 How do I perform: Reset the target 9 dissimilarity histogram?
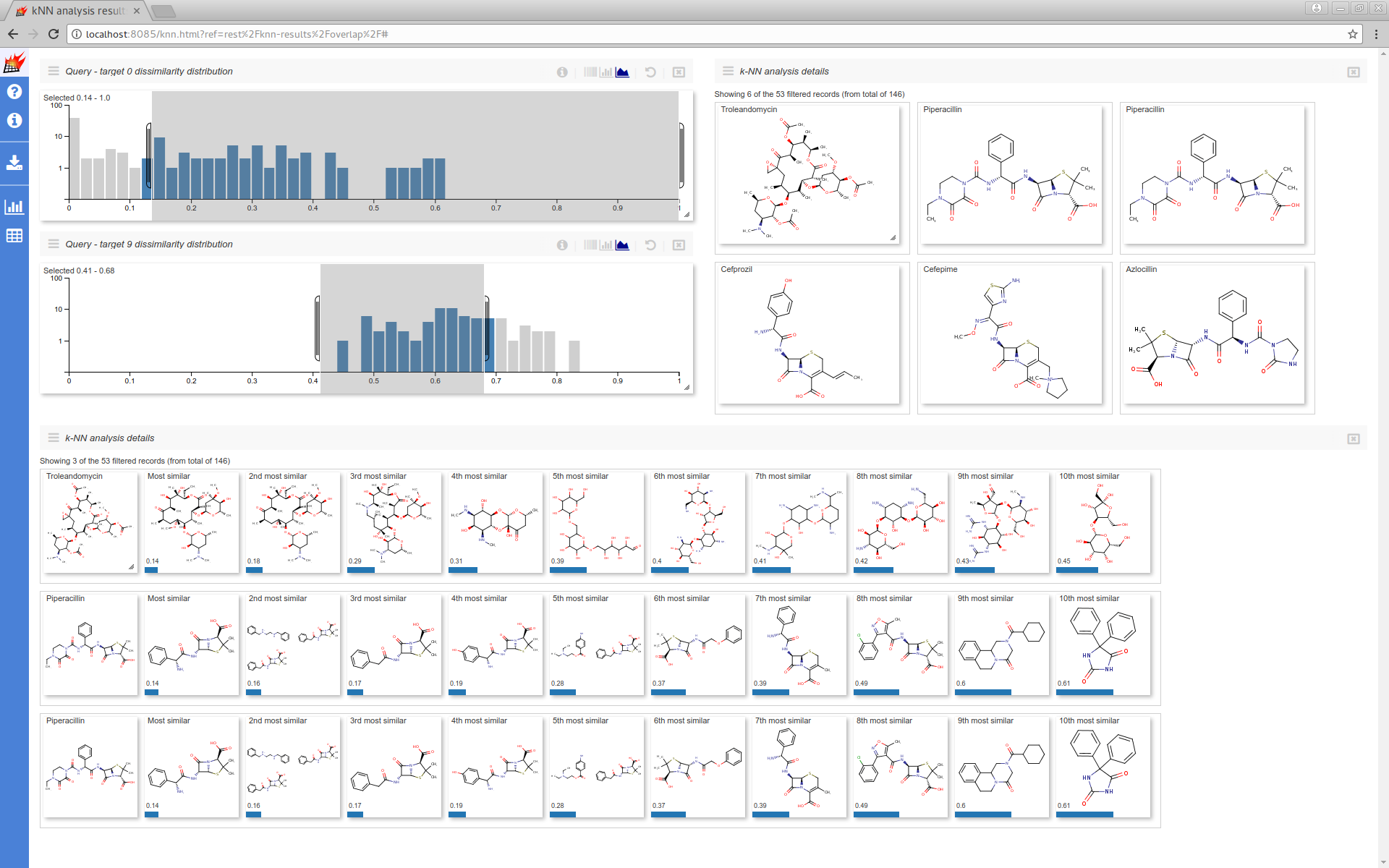pos(650,244)
